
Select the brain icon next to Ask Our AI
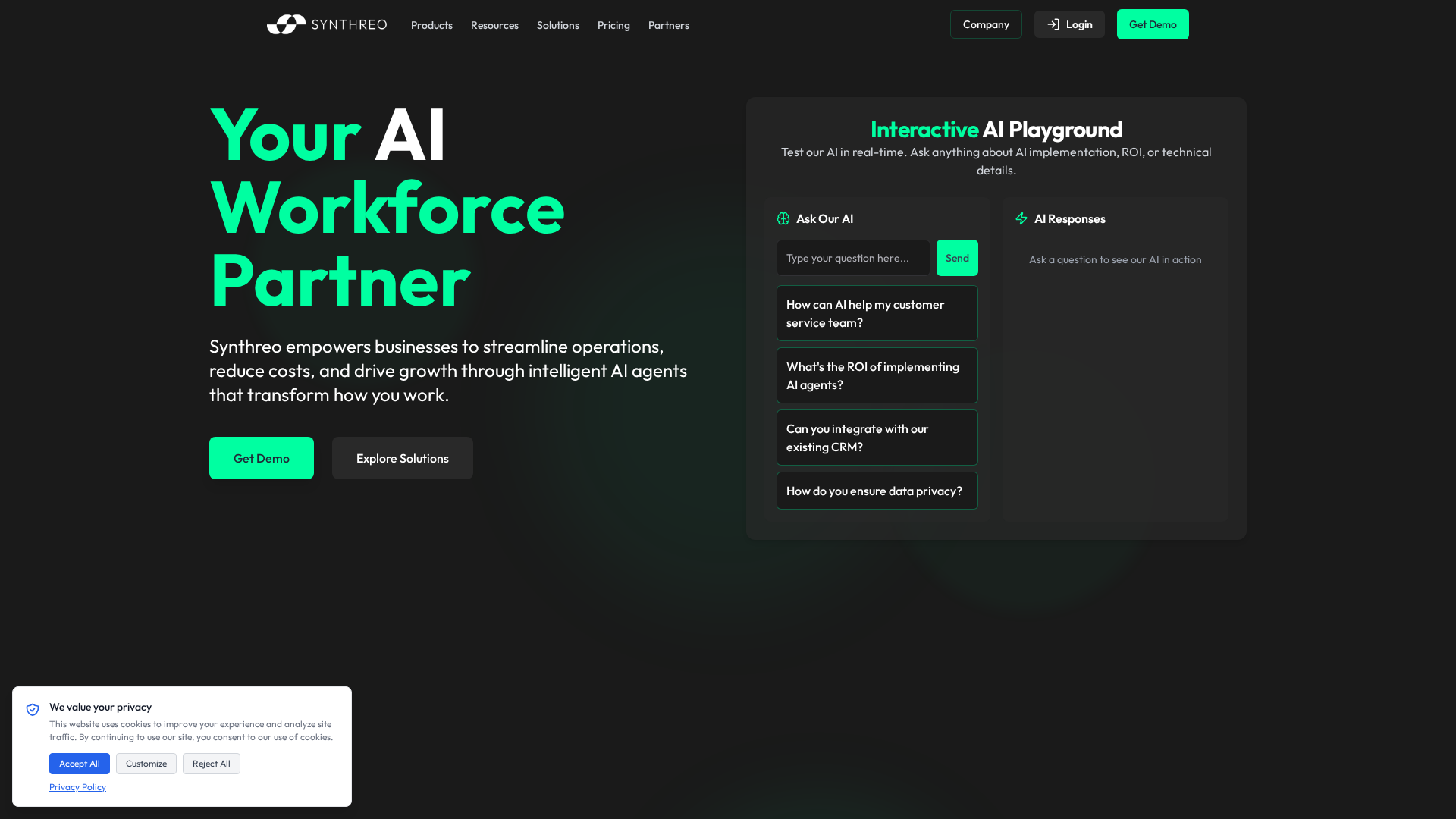coord(783,218)
